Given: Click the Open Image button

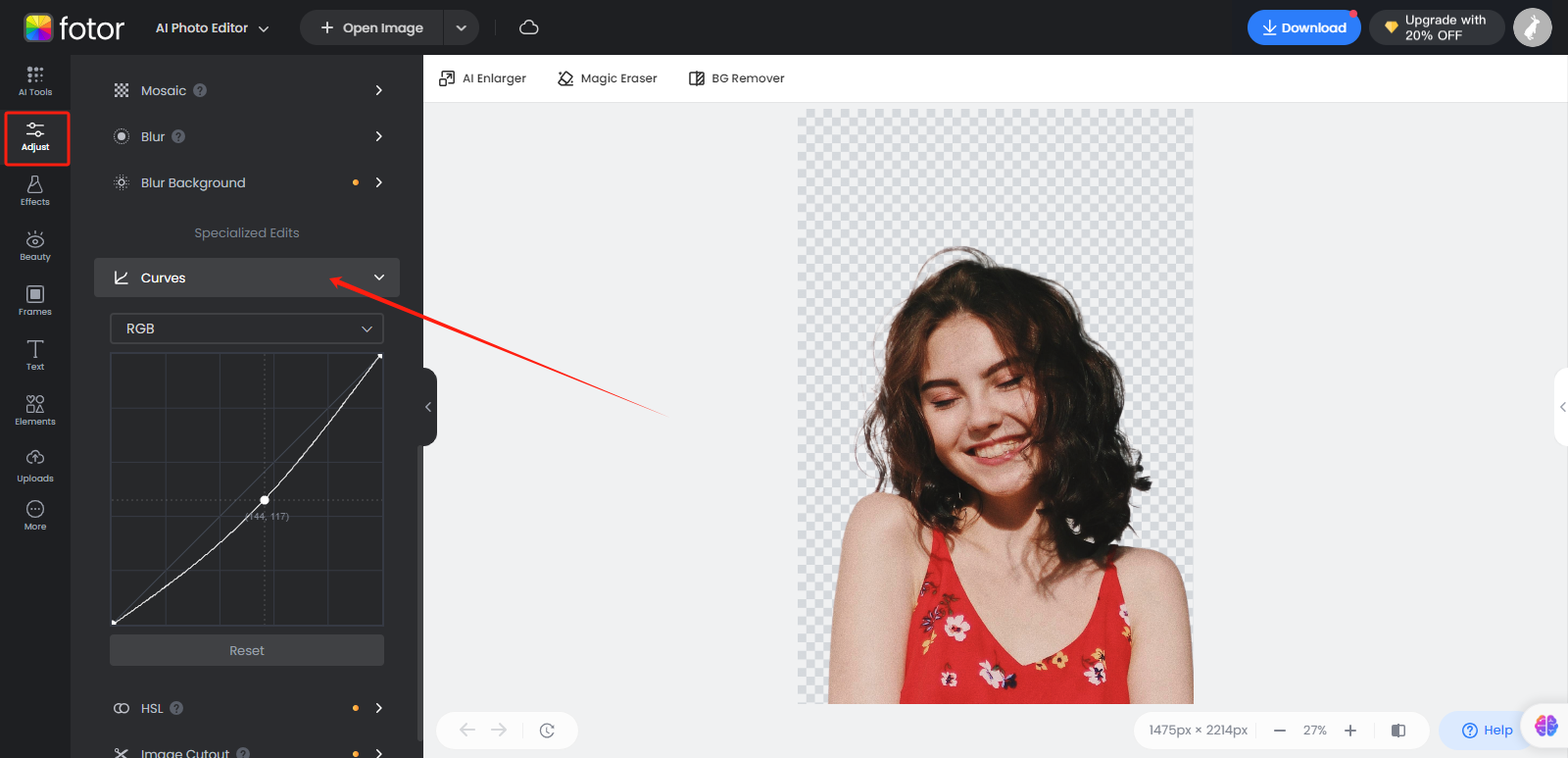Looking at the screenshot, I should point(372,27).
